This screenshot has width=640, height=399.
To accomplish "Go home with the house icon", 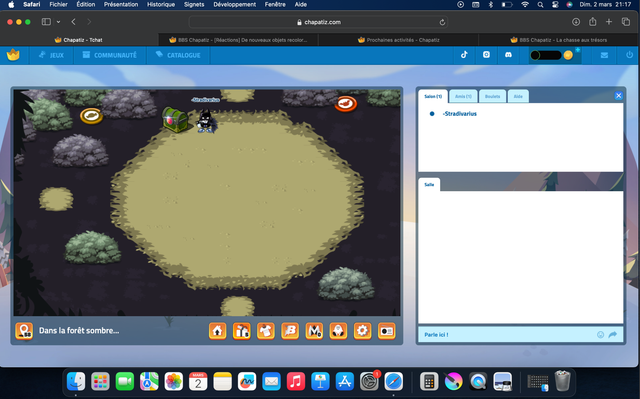I will (x=218, y=331).
